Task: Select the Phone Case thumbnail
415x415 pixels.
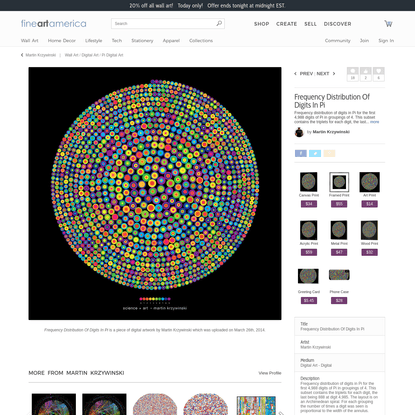Action: (x=339, y=275)
